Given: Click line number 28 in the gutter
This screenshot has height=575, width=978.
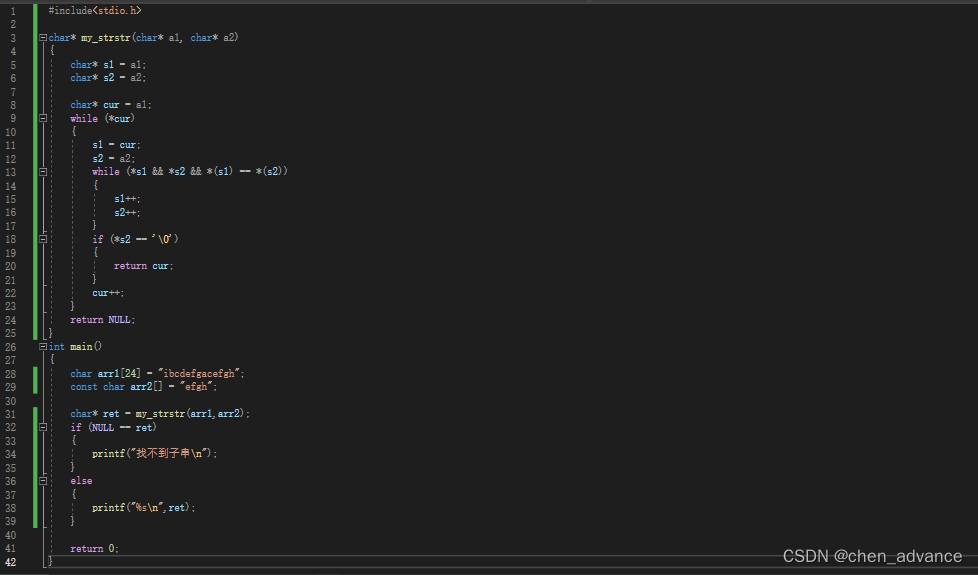Looking at the screenshot, I should (x=11, y=373).
